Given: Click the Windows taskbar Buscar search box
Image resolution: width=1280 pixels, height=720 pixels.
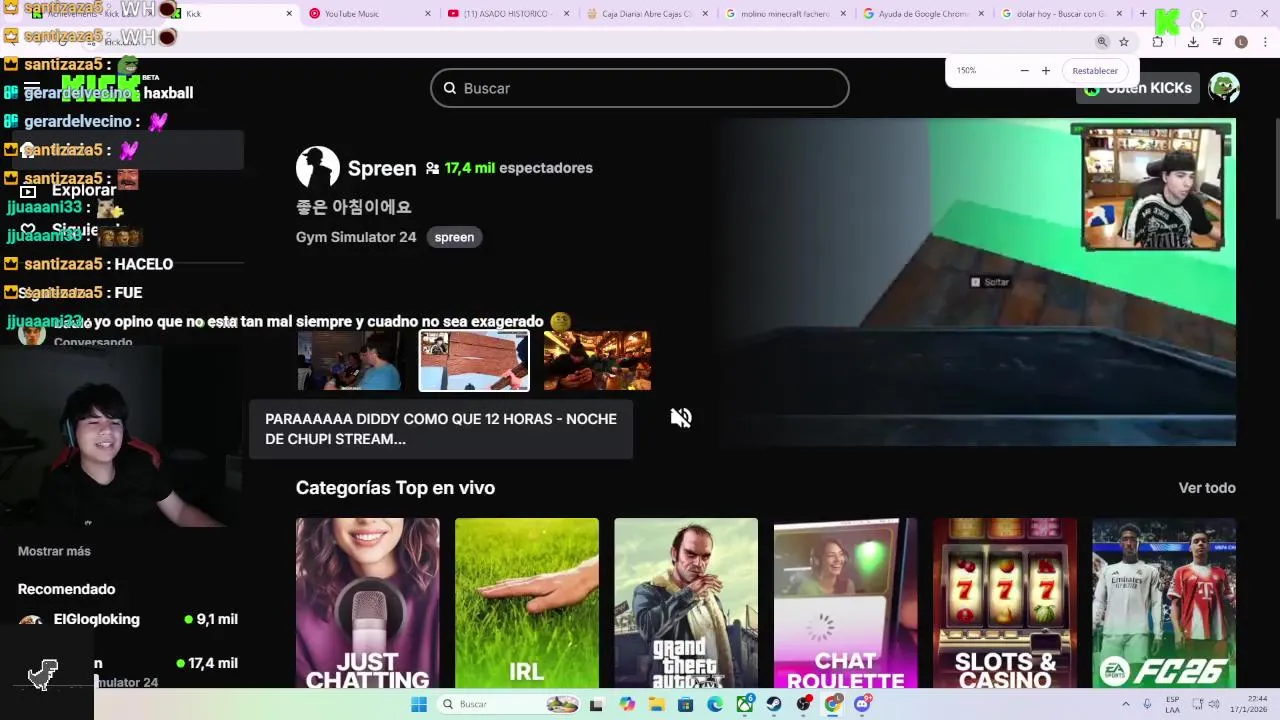Looking at the screenshot, I should 508,704.
